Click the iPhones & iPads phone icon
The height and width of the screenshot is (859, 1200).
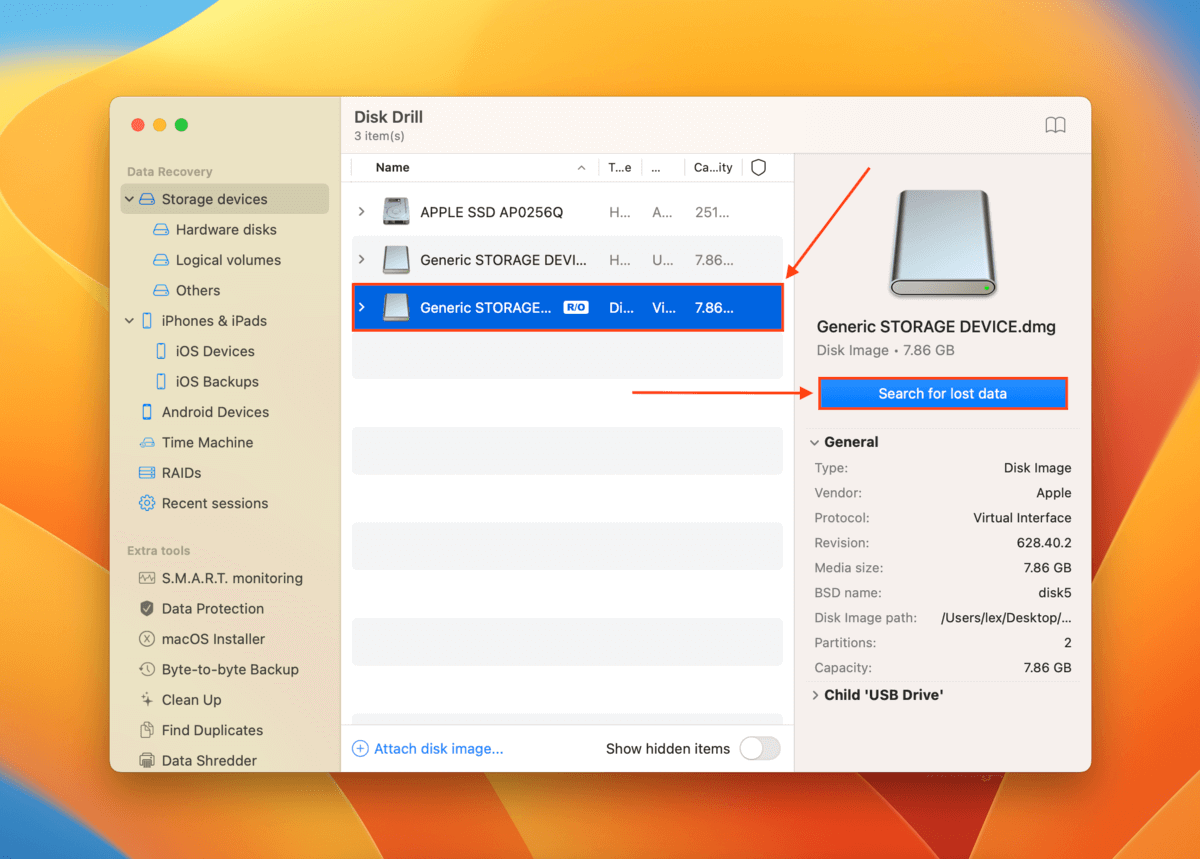pos(147,321)
